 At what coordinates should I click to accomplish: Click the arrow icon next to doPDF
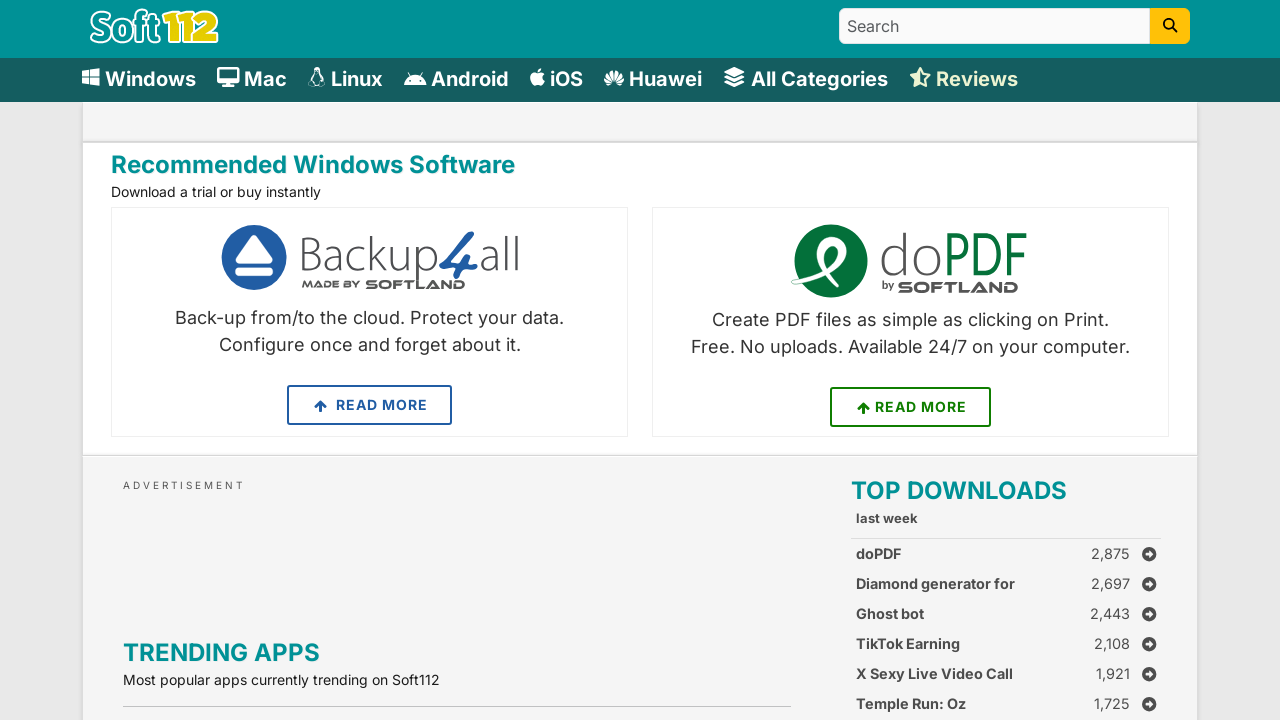(x=1149, y=554)
